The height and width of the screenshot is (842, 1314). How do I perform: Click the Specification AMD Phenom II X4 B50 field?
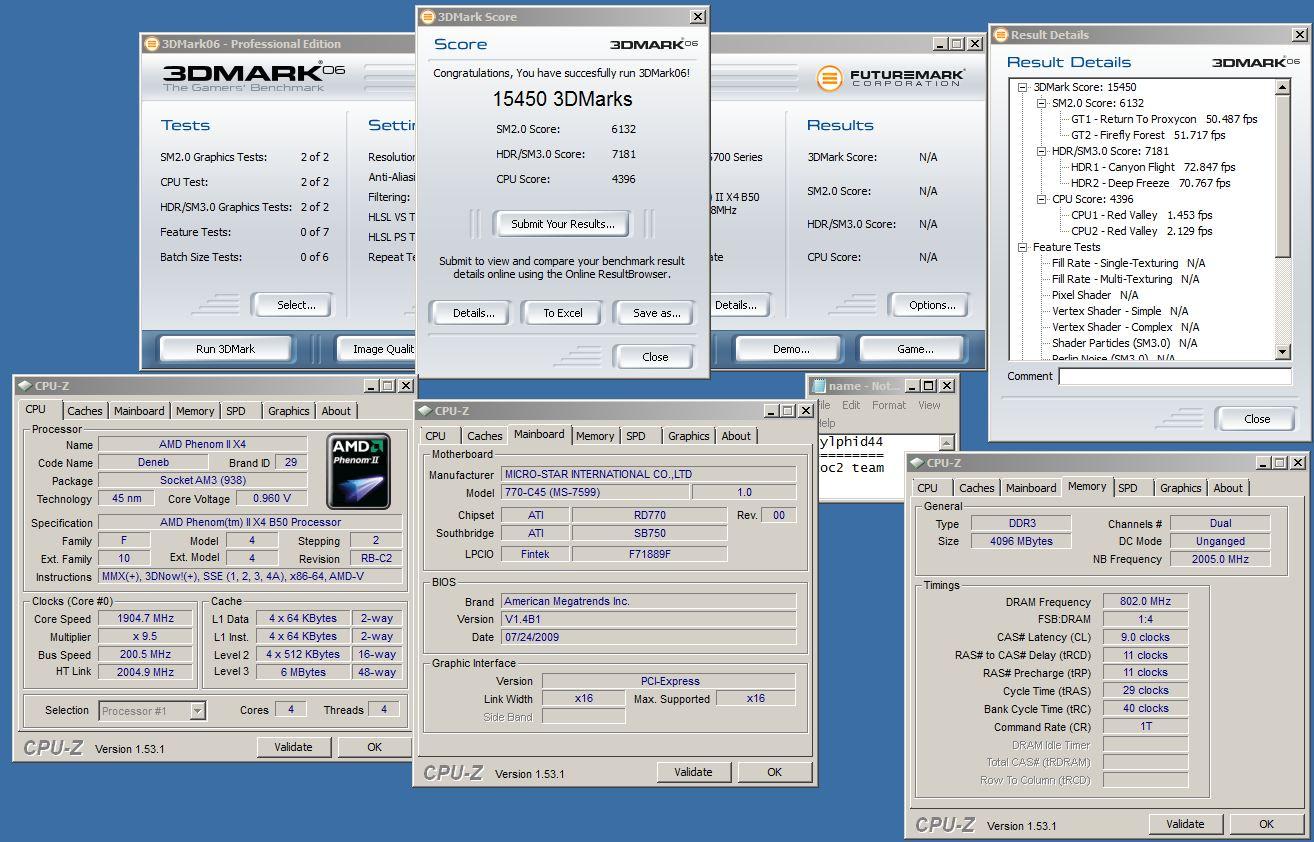(250, 522)
